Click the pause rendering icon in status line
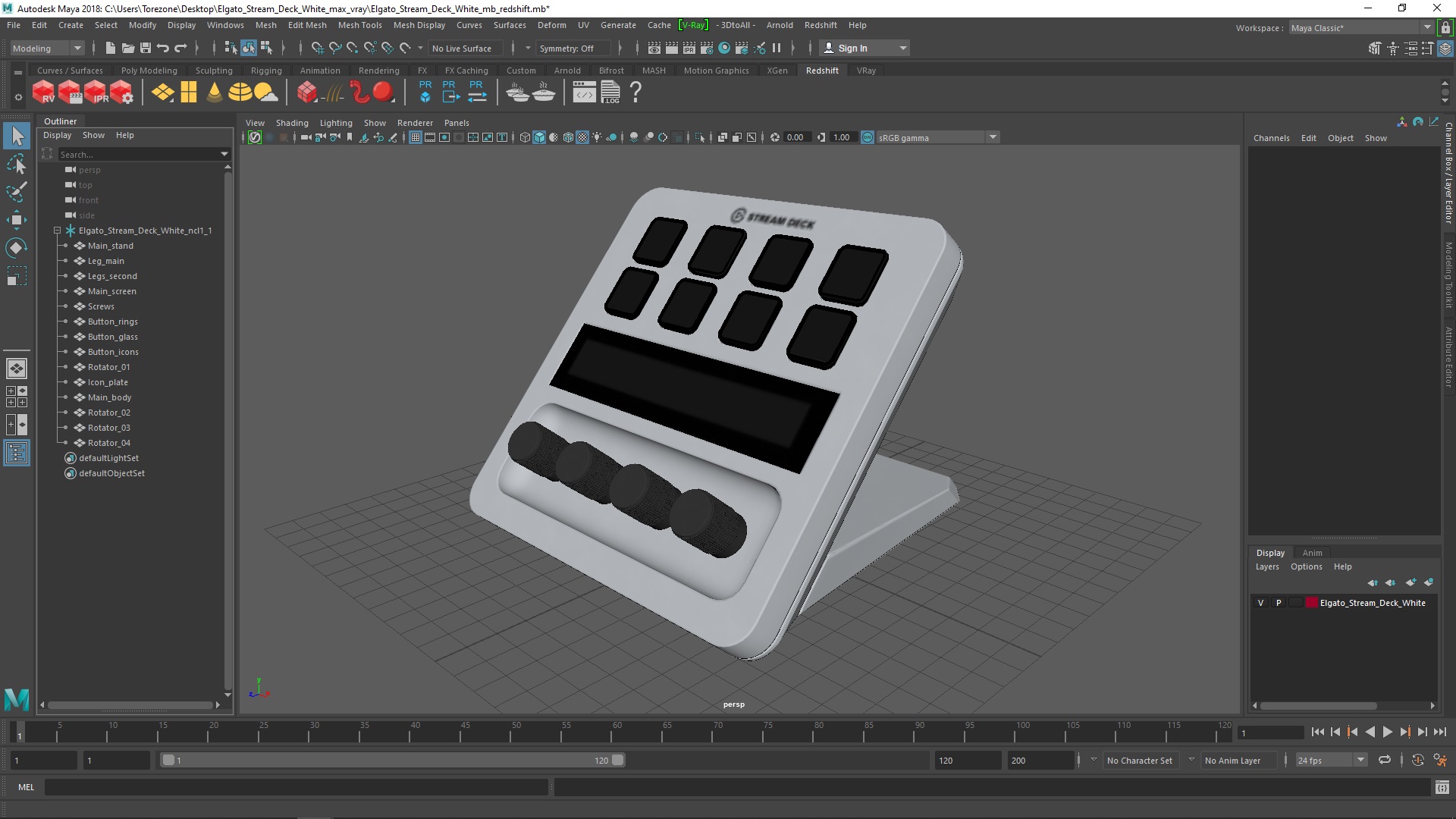Screen dimensions: 1456x819 777,49
